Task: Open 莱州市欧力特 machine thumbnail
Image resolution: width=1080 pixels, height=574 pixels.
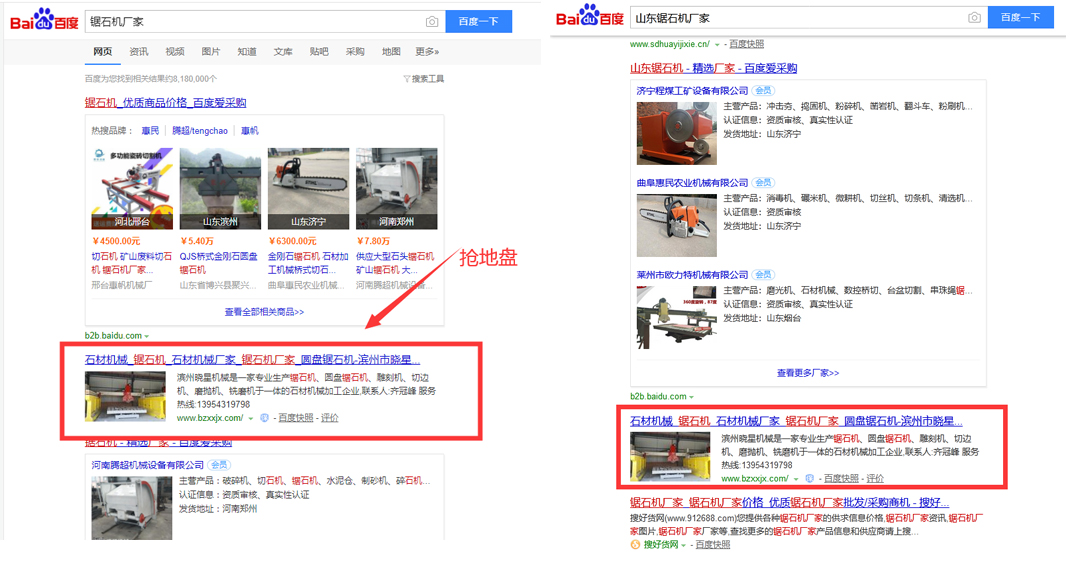Action: [x=676, y=318]
